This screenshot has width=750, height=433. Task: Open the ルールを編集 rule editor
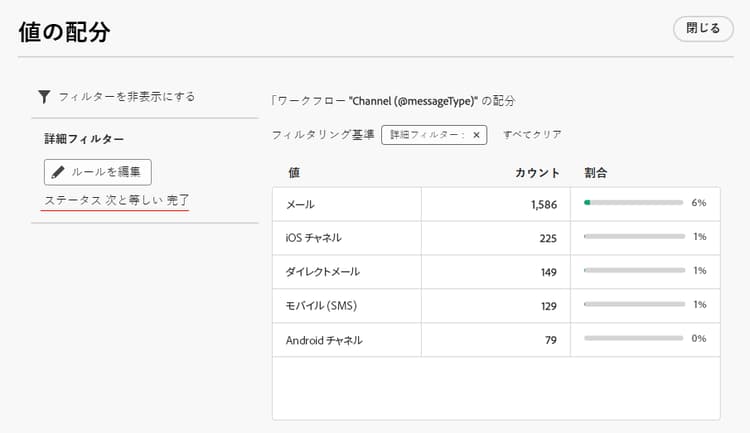pyautogui.click(x=98, y=172)
